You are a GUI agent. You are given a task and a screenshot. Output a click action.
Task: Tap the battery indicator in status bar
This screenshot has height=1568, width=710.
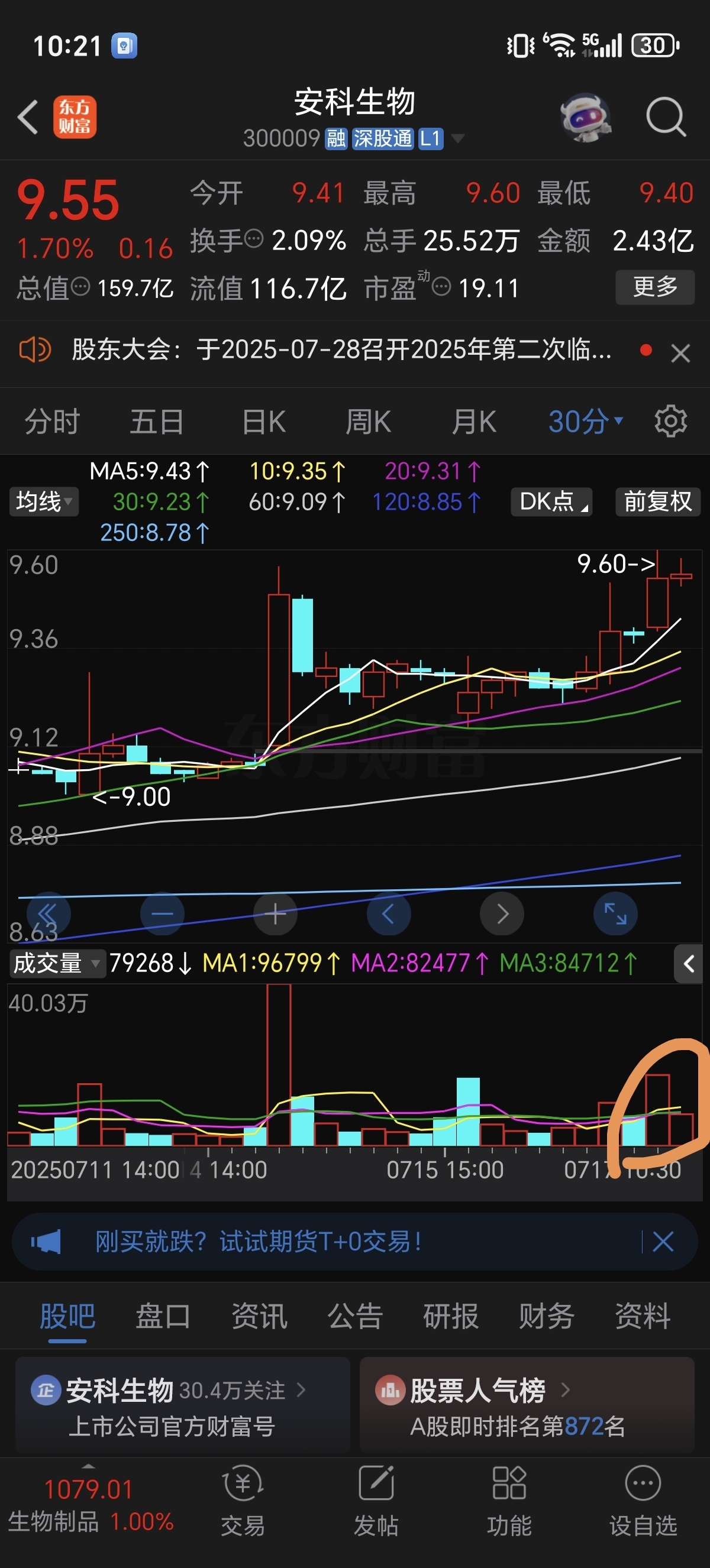[655, 45]
